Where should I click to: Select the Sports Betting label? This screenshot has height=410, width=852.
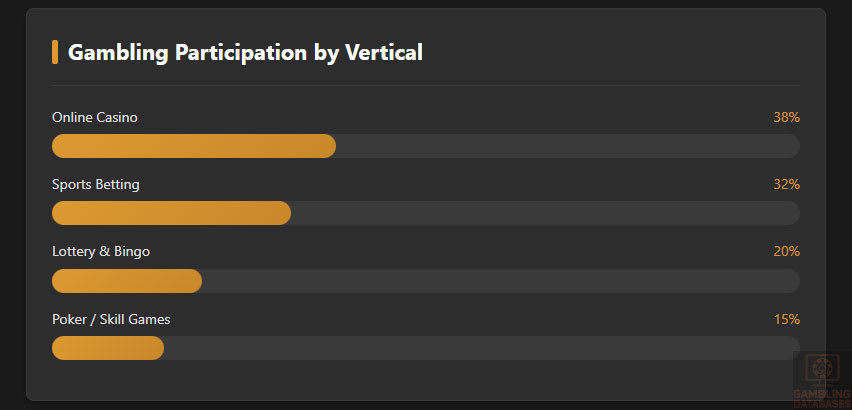pyautogui.click(x=96, y=184)
